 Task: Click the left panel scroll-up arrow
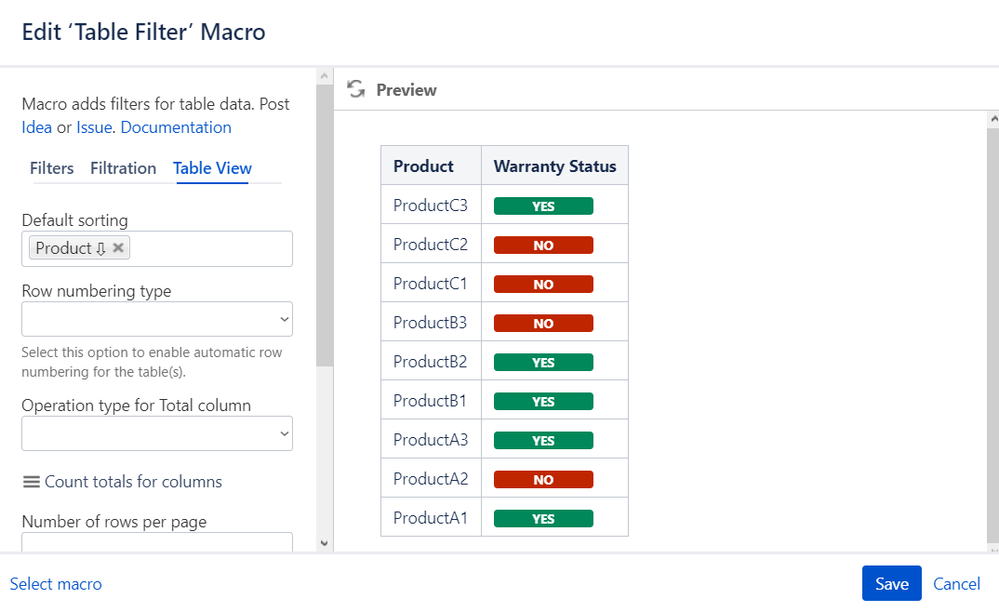(x=323, y=76)
